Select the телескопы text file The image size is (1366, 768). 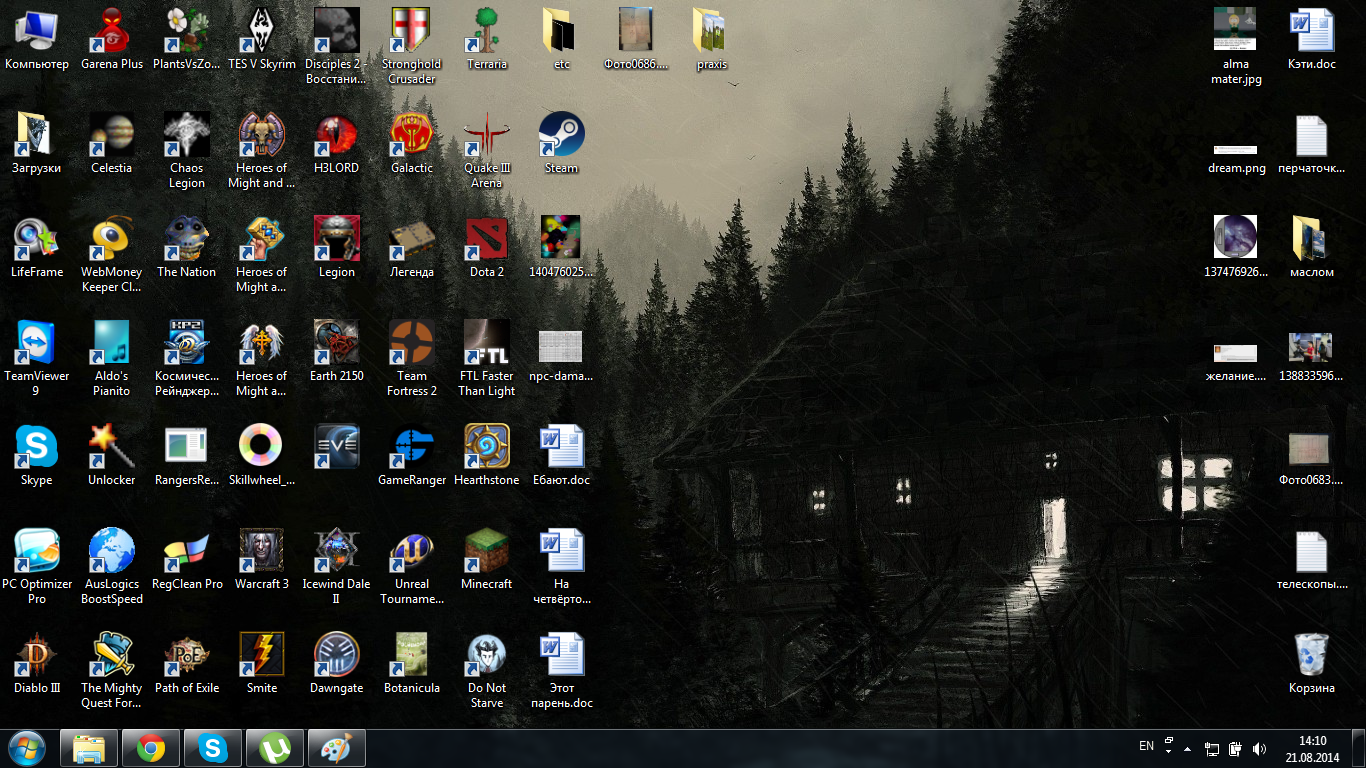(1311, 559)
